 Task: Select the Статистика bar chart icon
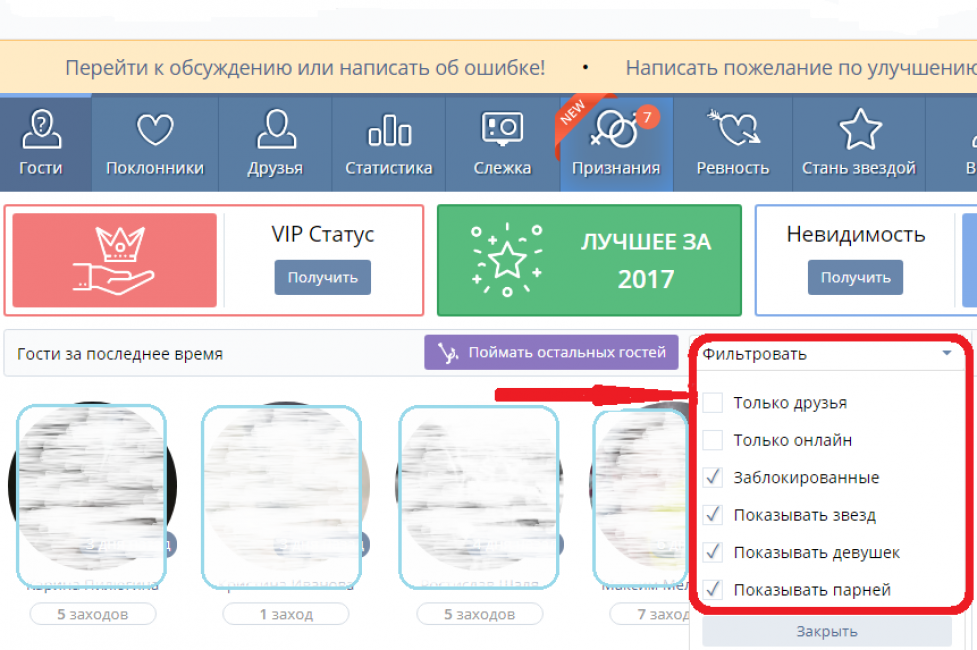click(x=389, y=130)
